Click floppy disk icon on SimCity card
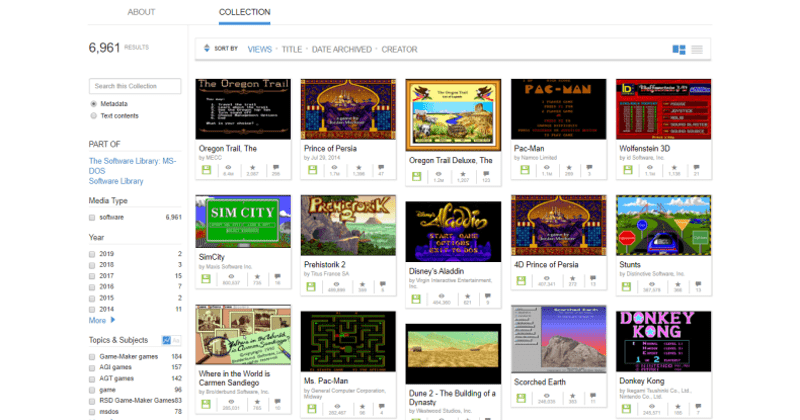 pos(206,279)
